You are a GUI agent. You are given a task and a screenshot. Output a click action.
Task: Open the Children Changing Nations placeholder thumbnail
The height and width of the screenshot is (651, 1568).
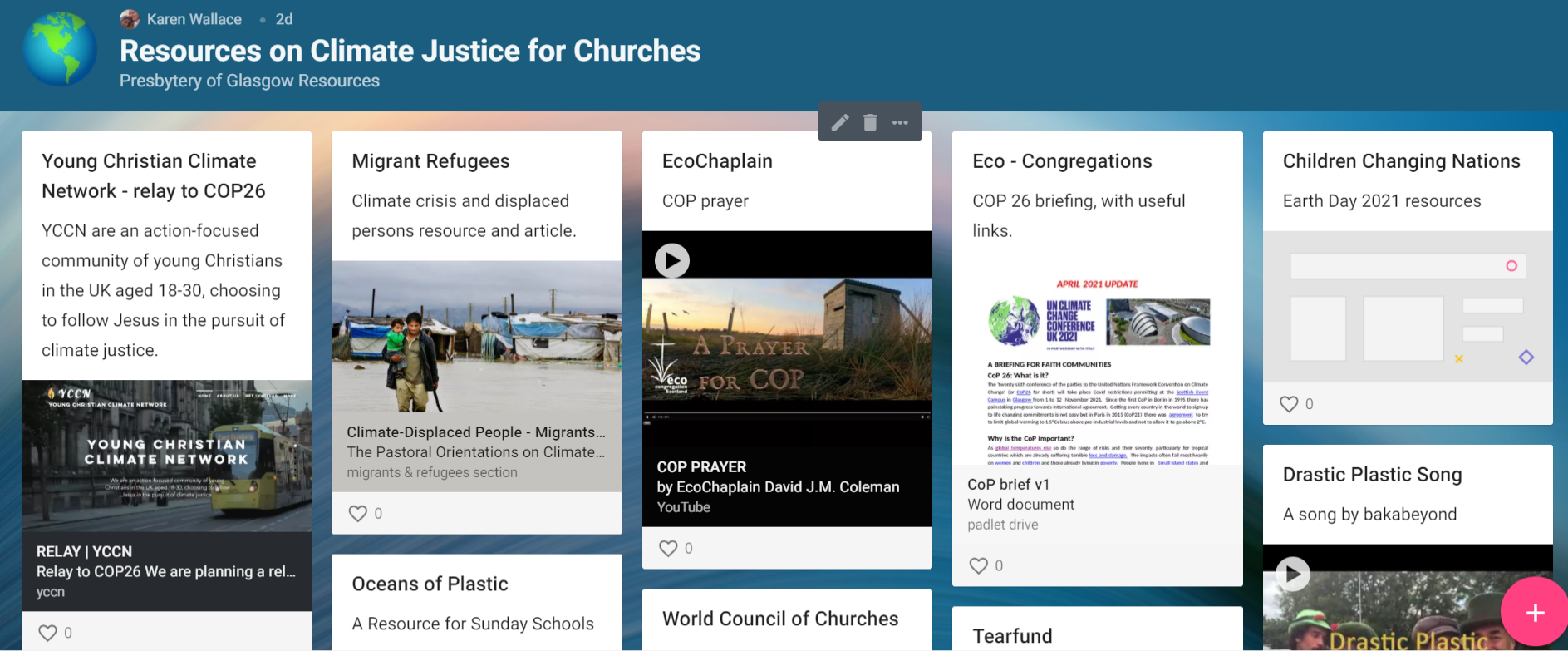click(1408, 307)
